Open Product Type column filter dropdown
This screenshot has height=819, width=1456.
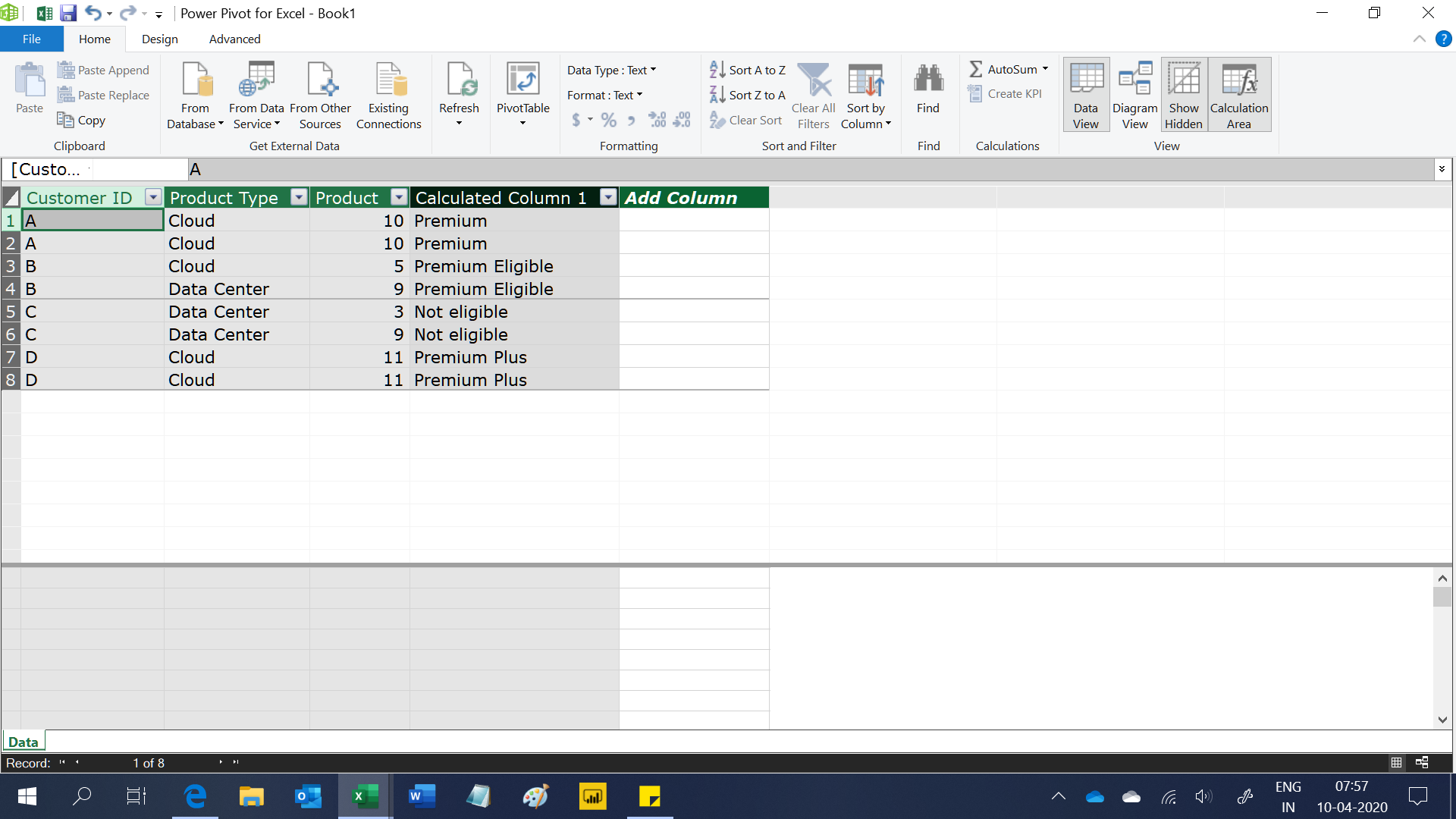299,197
